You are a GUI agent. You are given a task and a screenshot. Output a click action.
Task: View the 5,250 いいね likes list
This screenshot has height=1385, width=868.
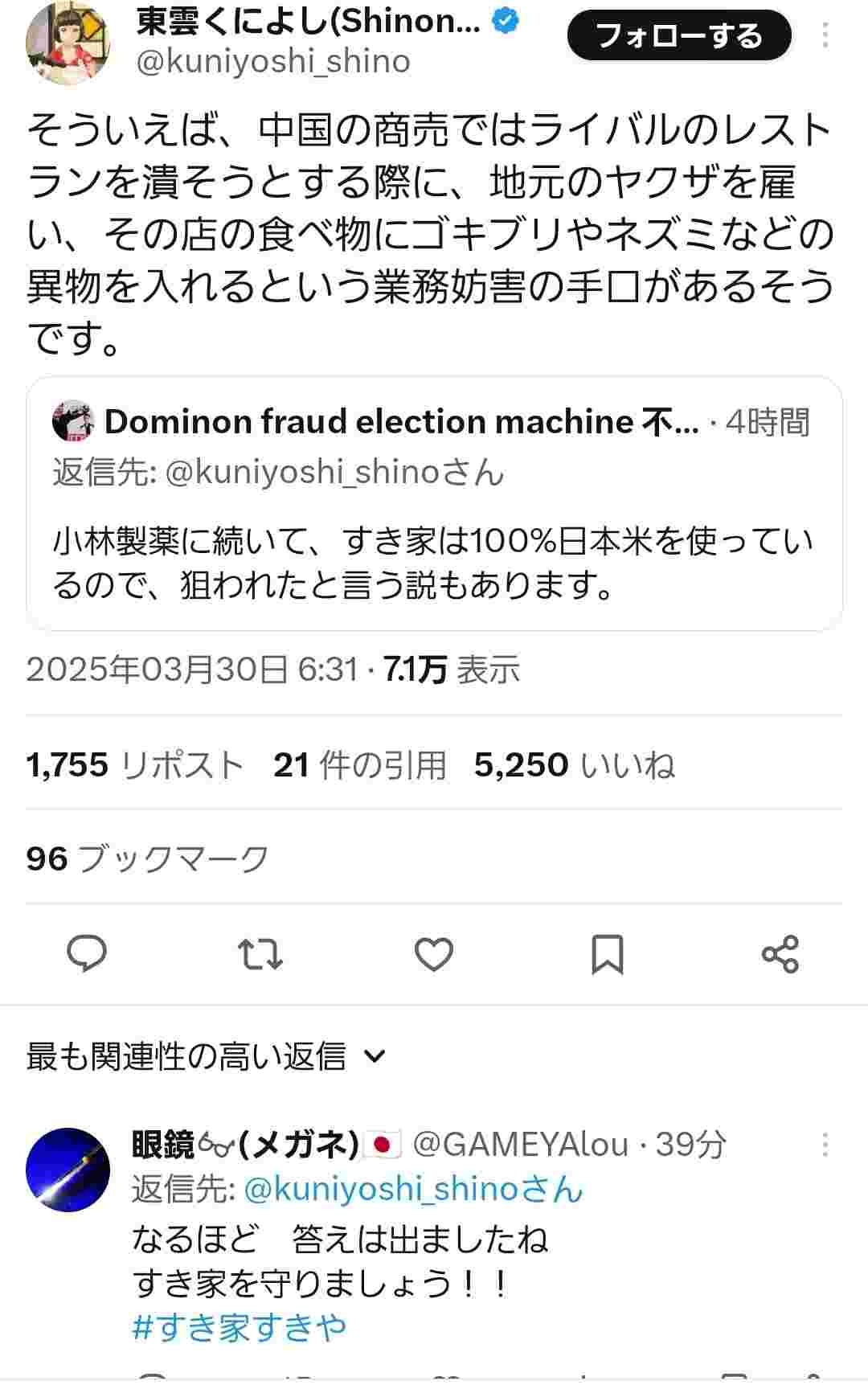pos(574,765)
